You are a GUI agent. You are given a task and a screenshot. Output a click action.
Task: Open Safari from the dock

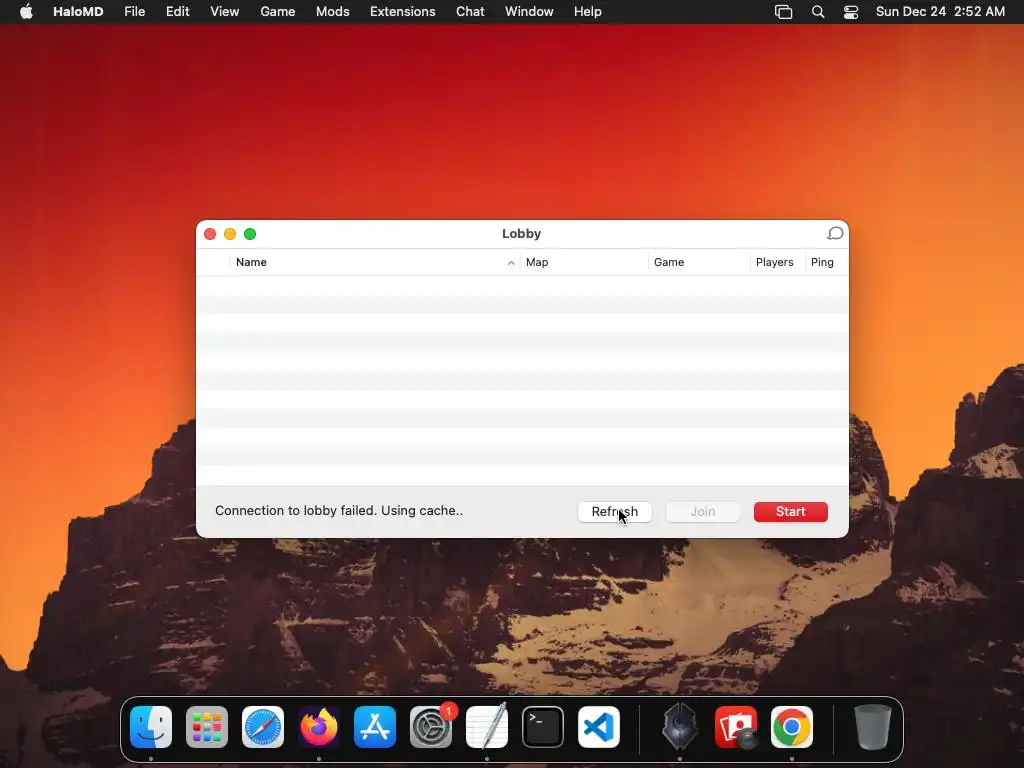[x=263, y=727]
